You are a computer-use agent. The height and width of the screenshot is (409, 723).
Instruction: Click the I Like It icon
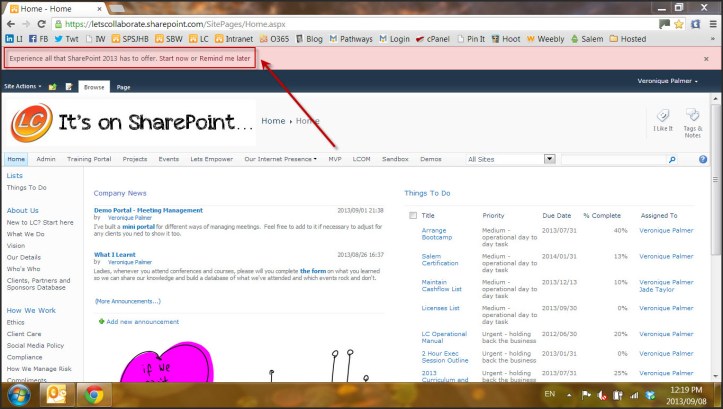pos(662,120)
